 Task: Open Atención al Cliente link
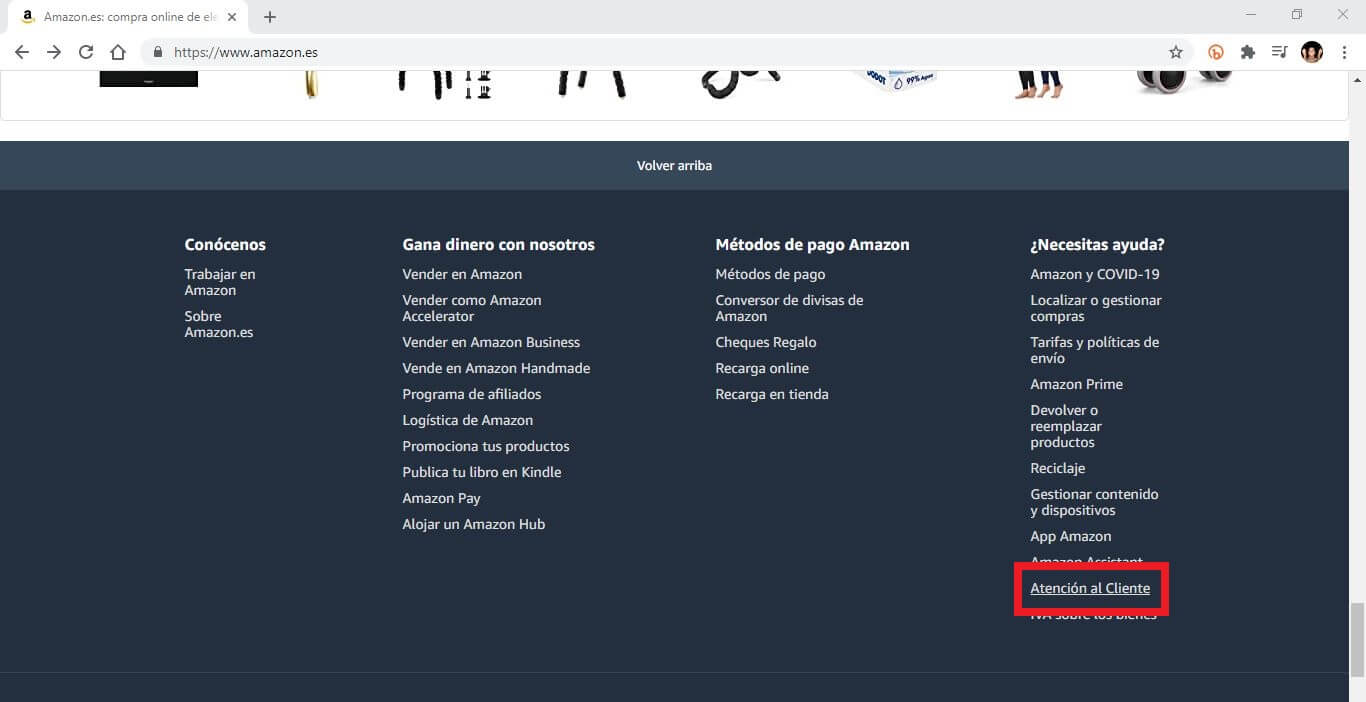coord(1090,588)
